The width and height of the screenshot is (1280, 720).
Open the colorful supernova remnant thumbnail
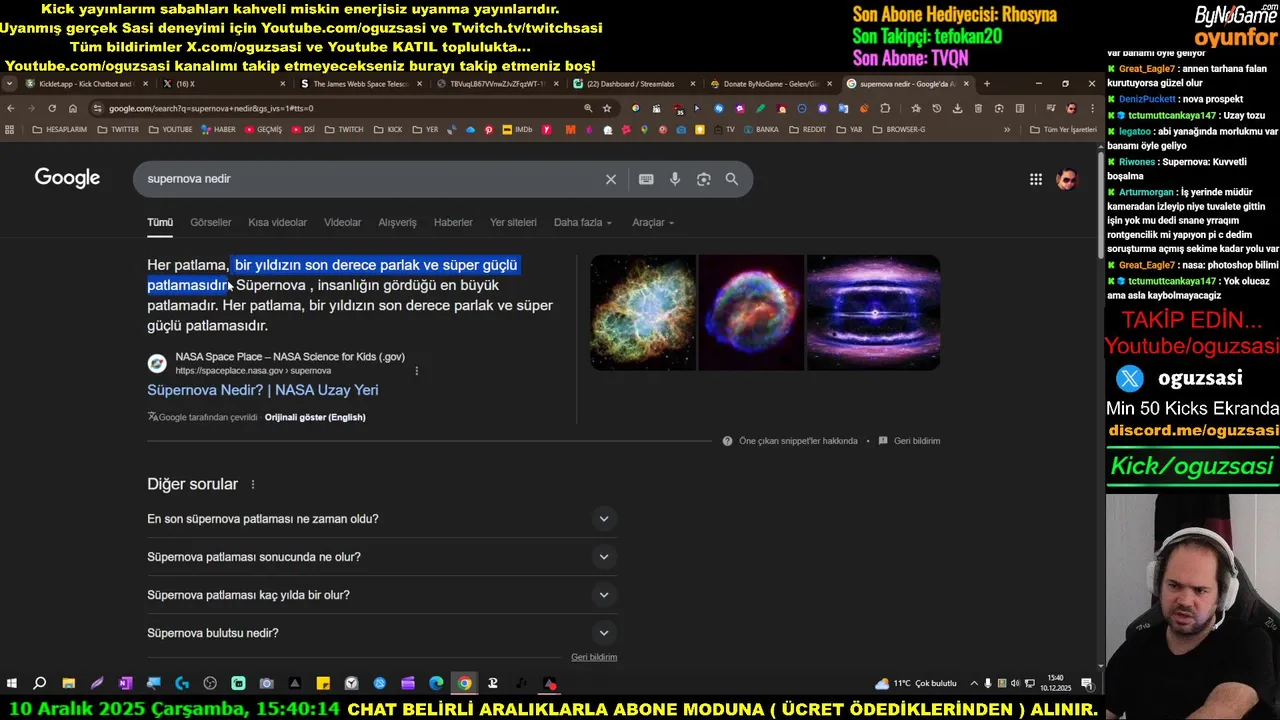point(751,312)
